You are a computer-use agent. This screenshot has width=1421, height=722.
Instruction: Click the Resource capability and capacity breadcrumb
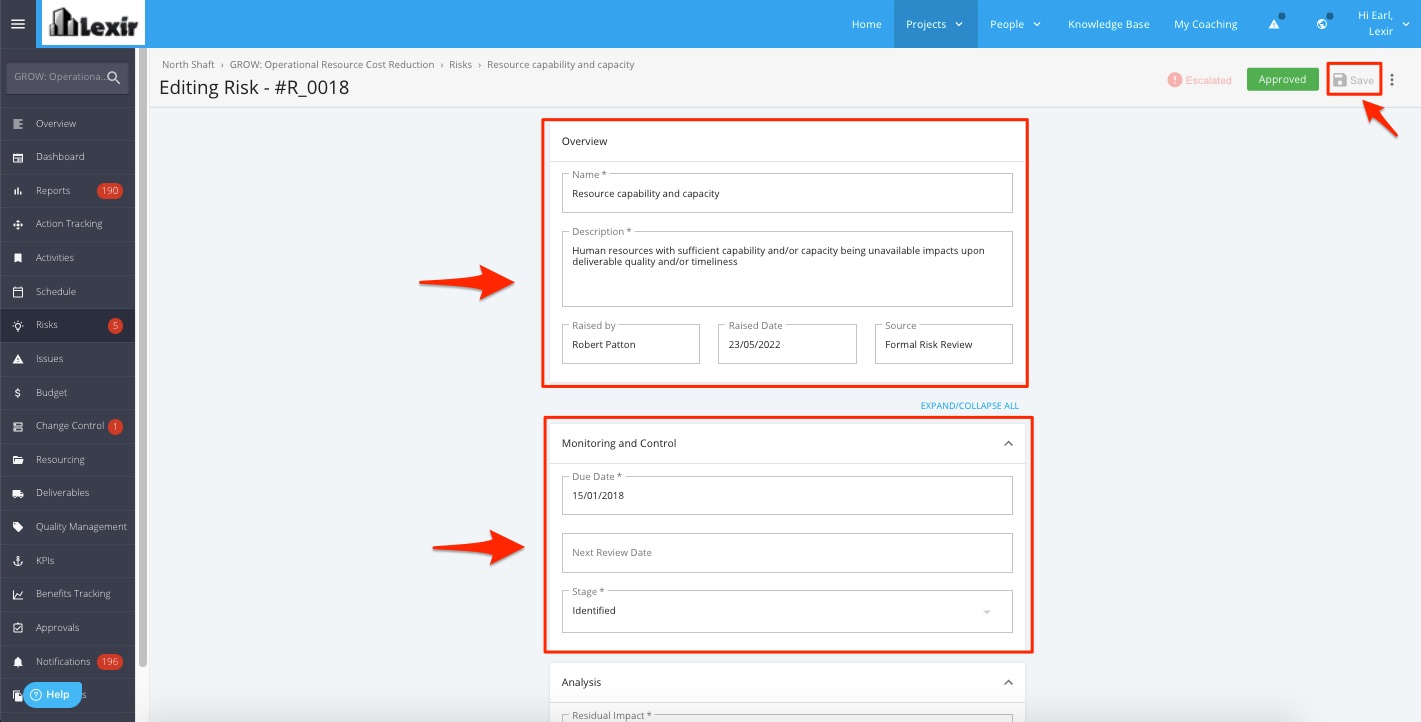pyautogui.click(x=561, y=64)
